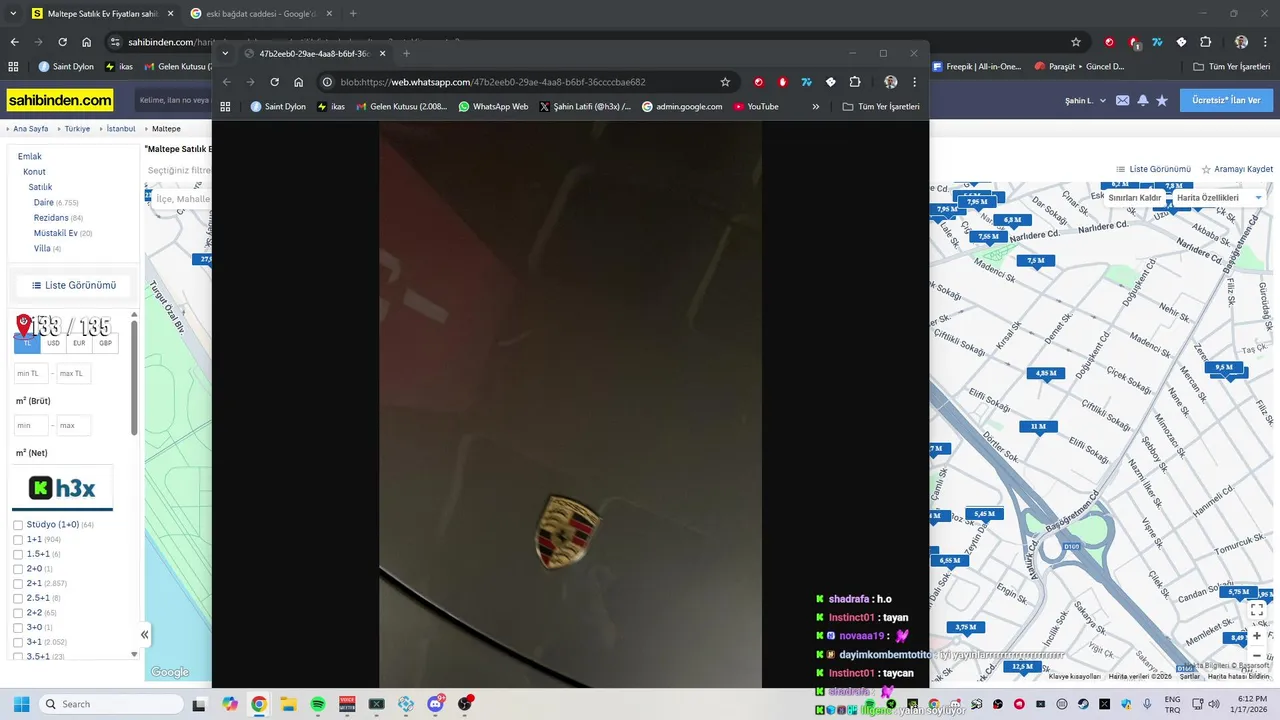Click the max TL price field
Viewport: 1280px width, 720px height.
point(73,373)
